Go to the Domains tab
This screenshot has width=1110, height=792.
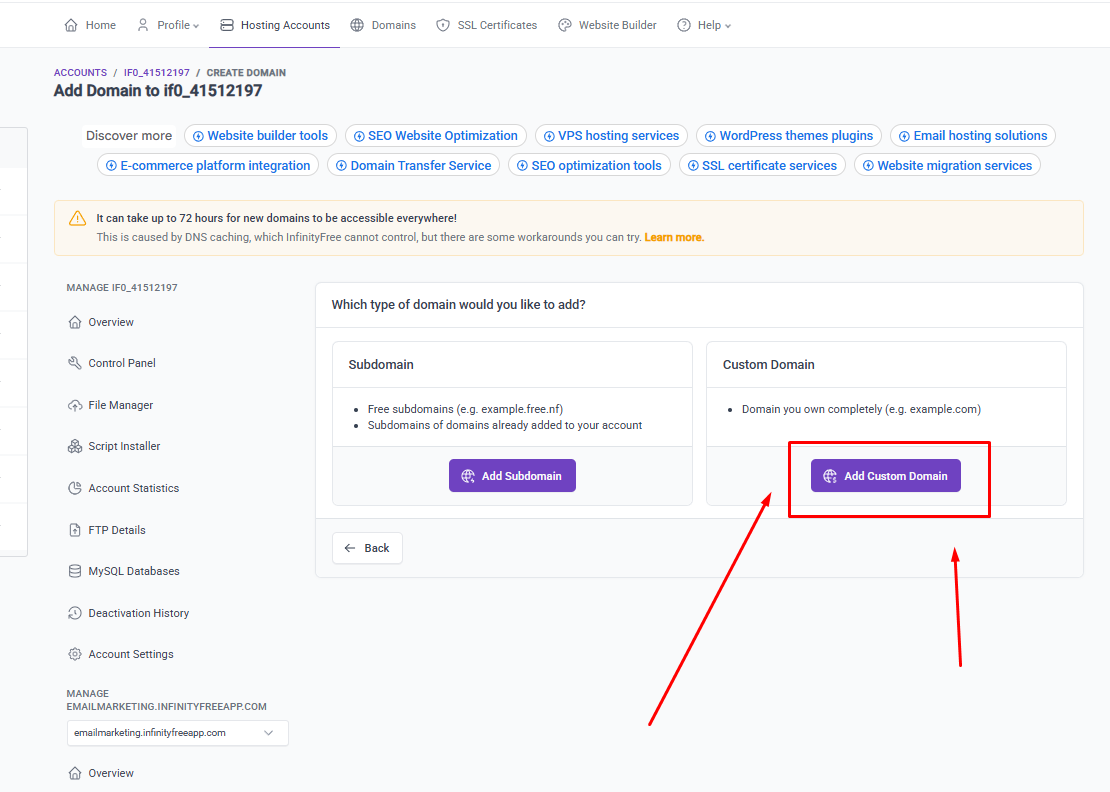coord(383,25)
